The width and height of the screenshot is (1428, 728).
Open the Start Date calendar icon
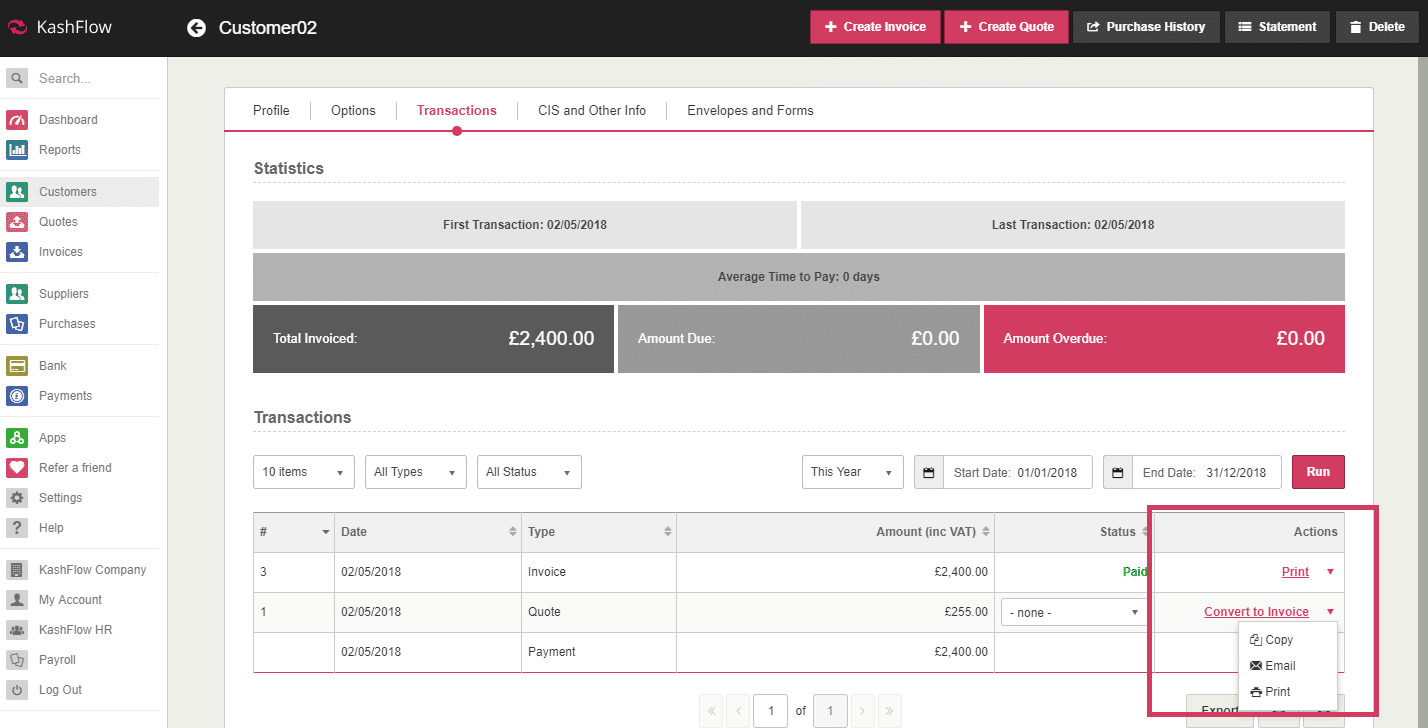coord(928,473)
